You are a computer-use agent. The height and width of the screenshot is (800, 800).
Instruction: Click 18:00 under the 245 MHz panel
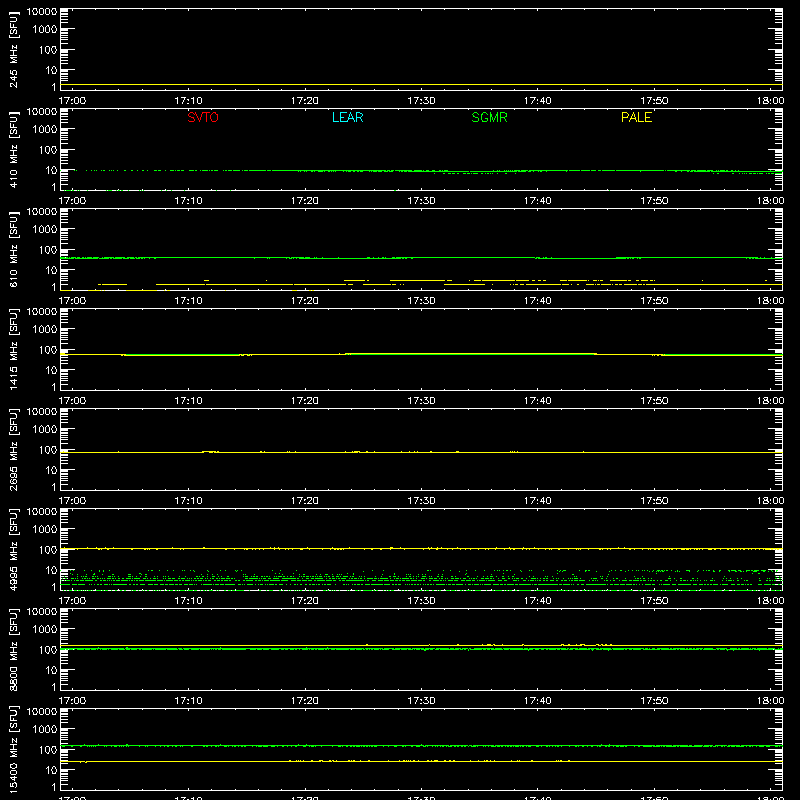tap(770, 101)
